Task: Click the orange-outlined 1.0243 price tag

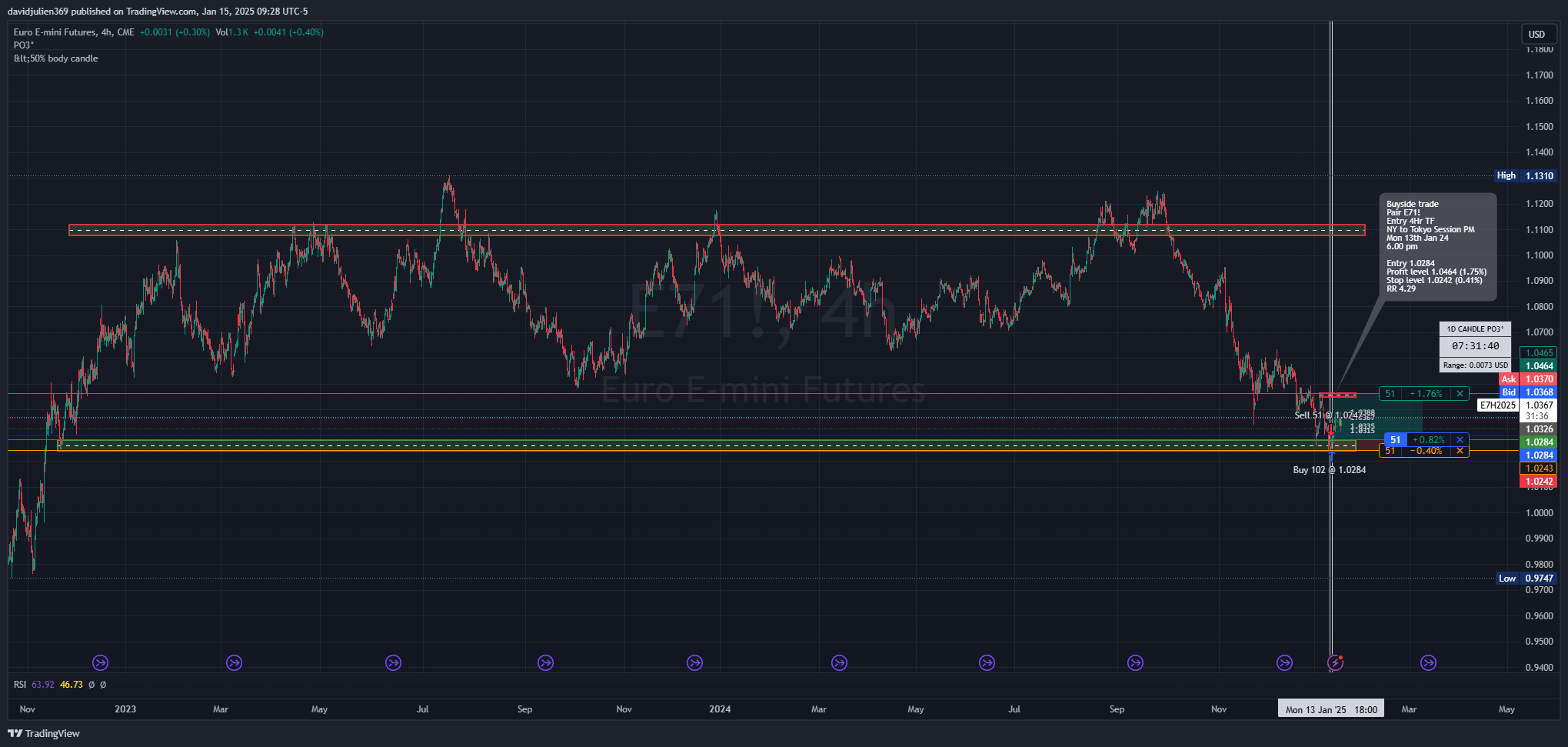Action: click(1539, 469)
